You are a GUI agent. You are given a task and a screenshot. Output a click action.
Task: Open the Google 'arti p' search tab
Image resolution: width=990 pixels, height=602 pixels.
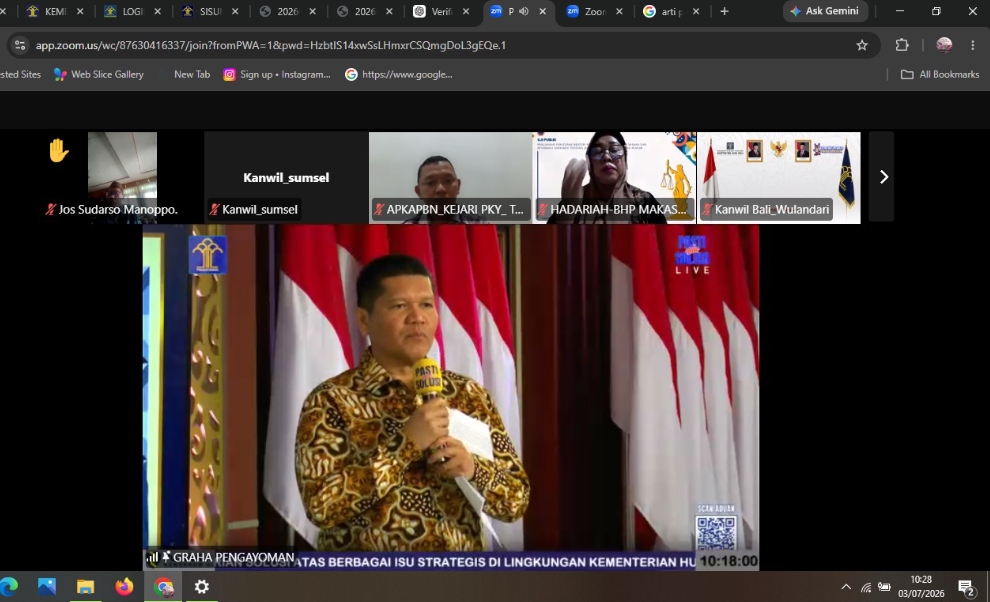[671, 11]
